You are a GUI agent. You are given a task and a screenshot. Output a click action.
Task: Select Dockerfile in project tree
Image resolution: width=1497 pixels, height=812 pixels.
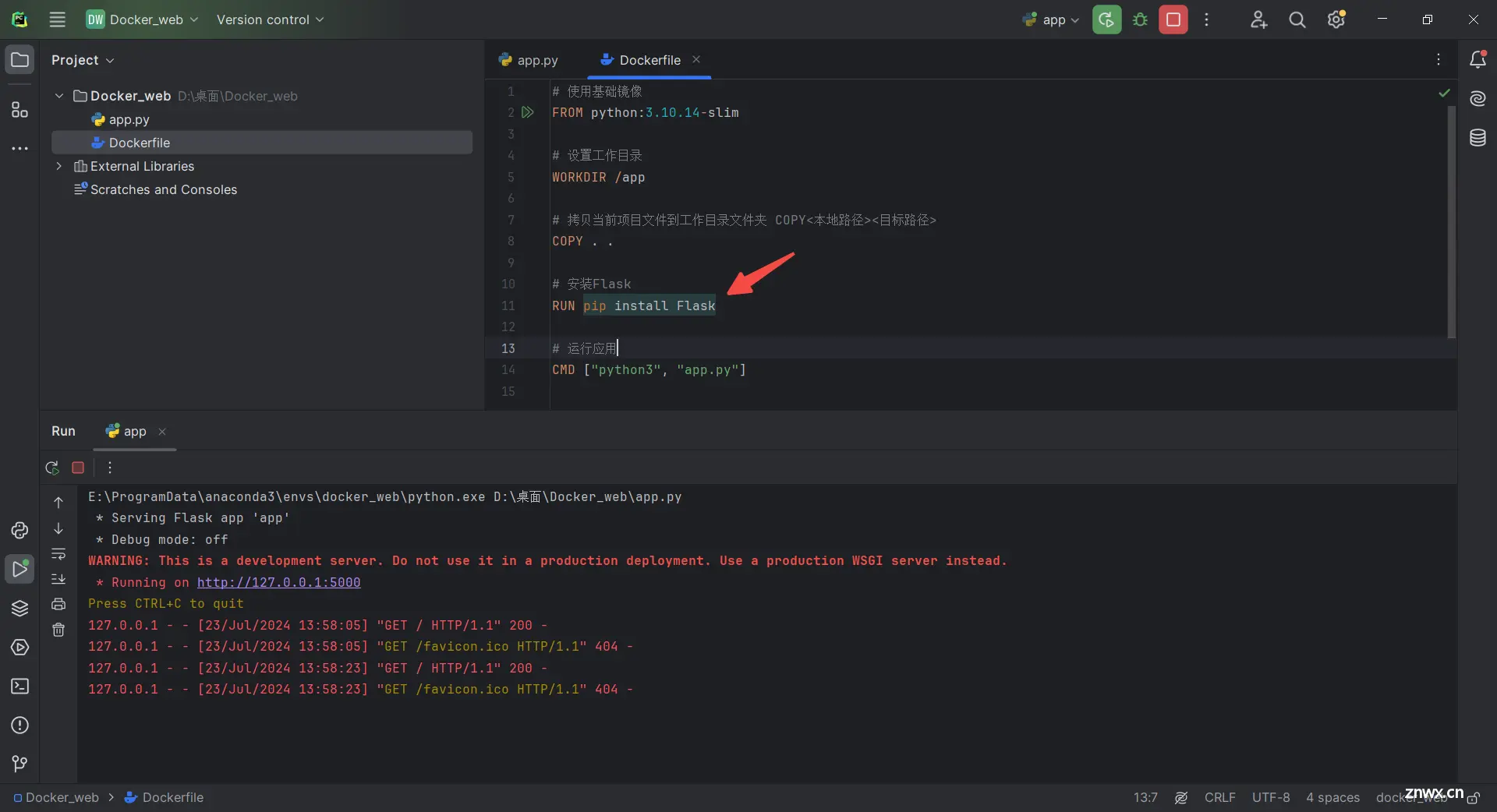(262, 143)
